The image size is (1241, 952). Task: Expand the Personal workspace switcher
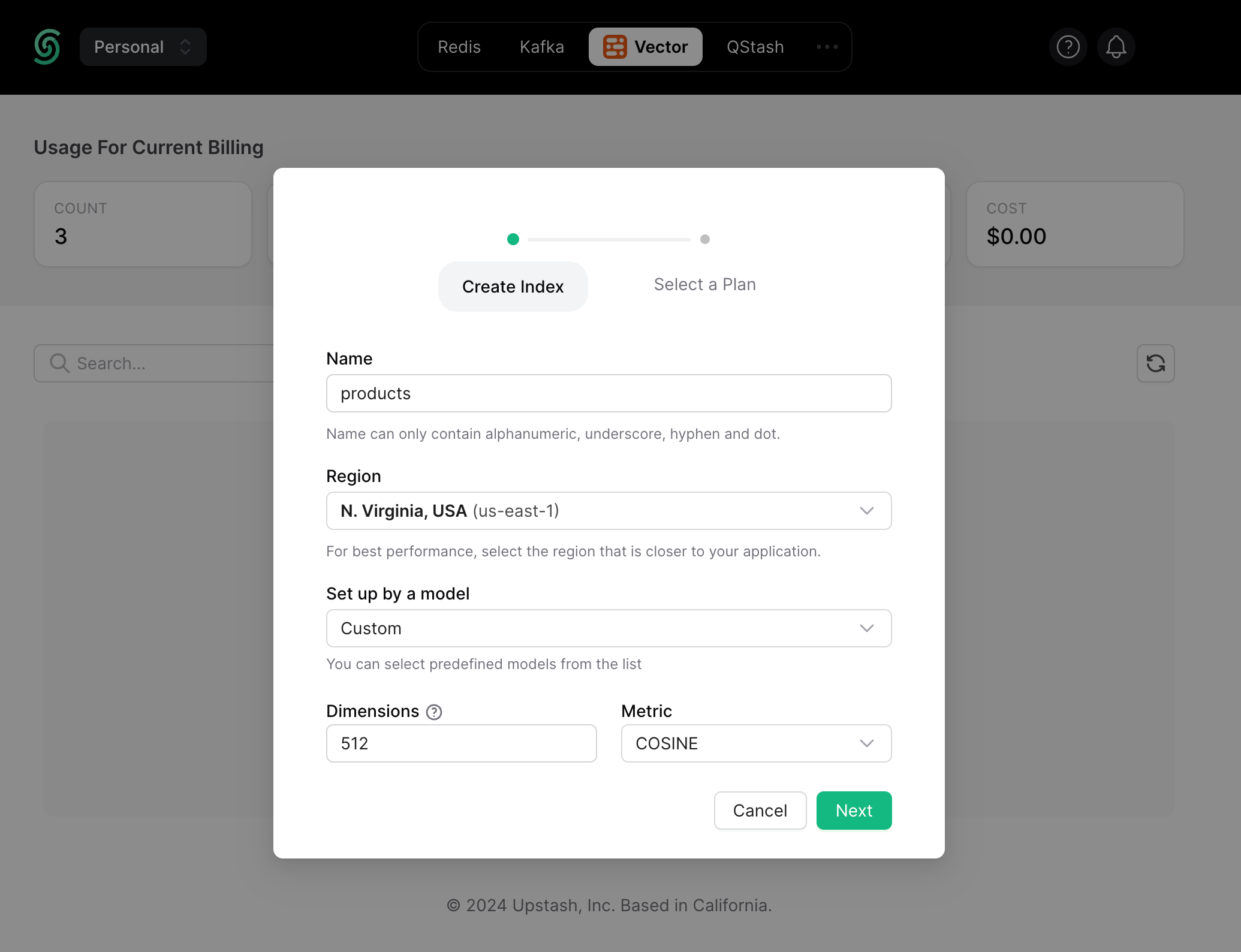[x=143, y=46]
